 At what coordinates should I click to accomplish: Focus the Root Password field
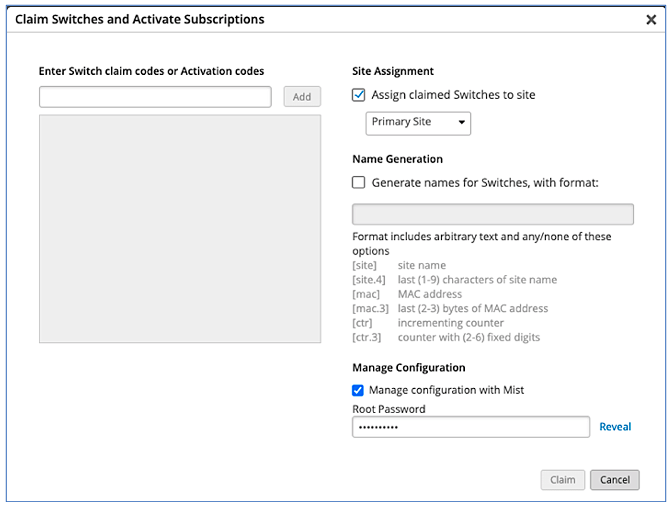[x=471, y=427]
